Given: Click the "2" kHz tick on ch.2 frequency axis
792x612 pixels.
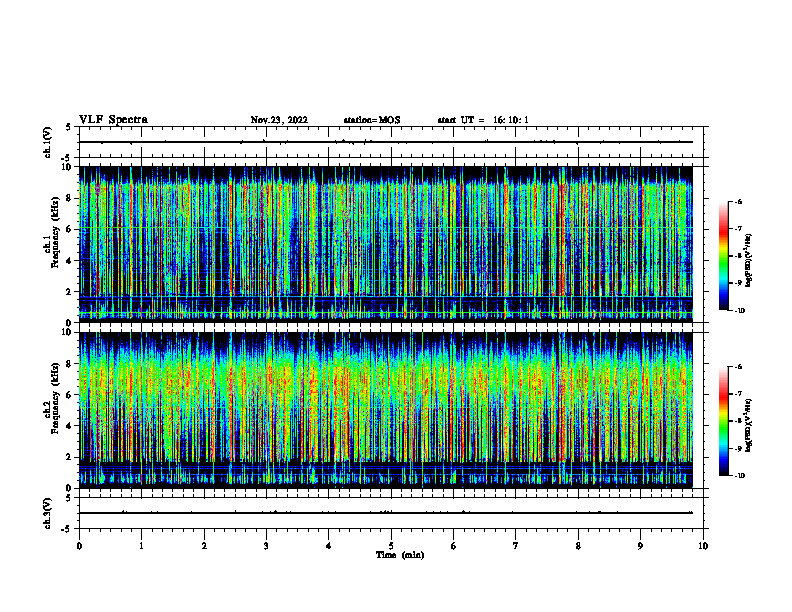Looking at the screenshot, I should coord(71,457).
